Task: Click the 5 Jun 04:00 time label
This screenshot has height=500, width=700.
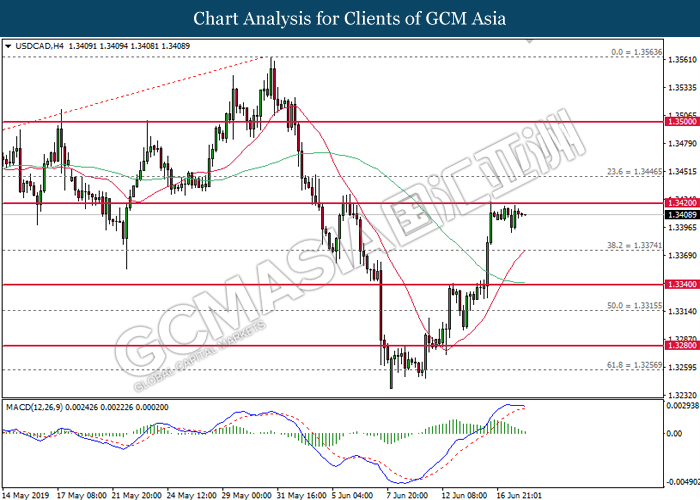Action: pyautogui.click(x=352, y=495)
